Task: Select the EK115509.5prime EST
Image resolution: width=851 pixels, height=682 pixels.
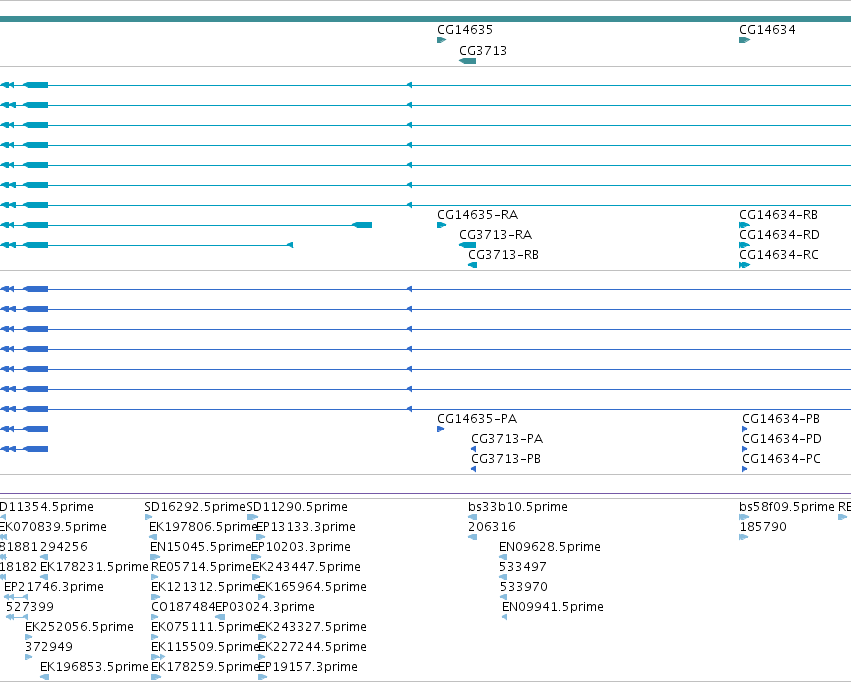Action: 158,657
